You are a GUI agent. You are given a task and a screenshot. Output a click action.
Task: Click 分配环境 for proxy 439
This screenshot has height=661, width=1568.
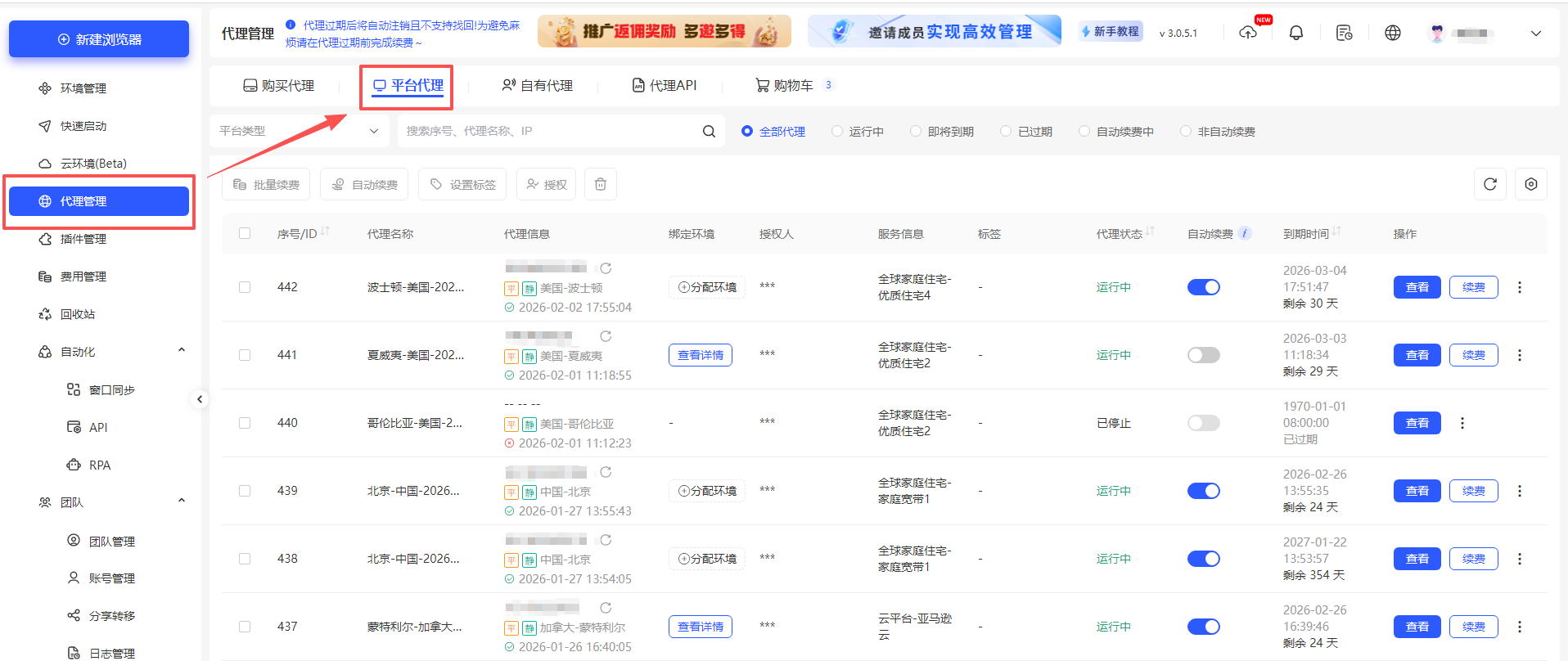click(707, 491)
